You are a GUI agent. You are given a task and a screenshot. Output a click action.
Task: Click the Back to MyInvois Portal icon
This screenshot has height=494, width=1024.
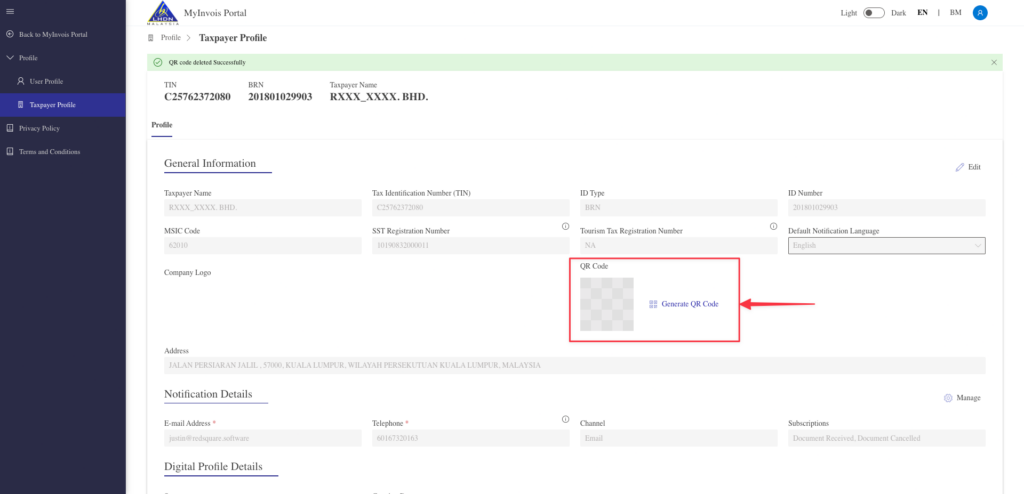[10, 34]
